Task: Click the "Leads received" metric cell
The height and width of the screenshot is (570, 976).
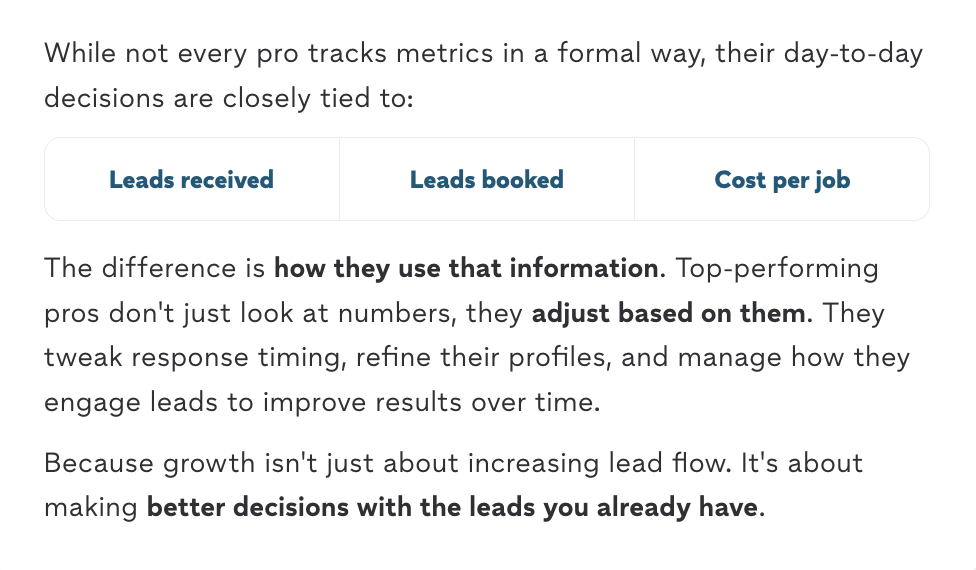Action: click(x=192, y=179)
